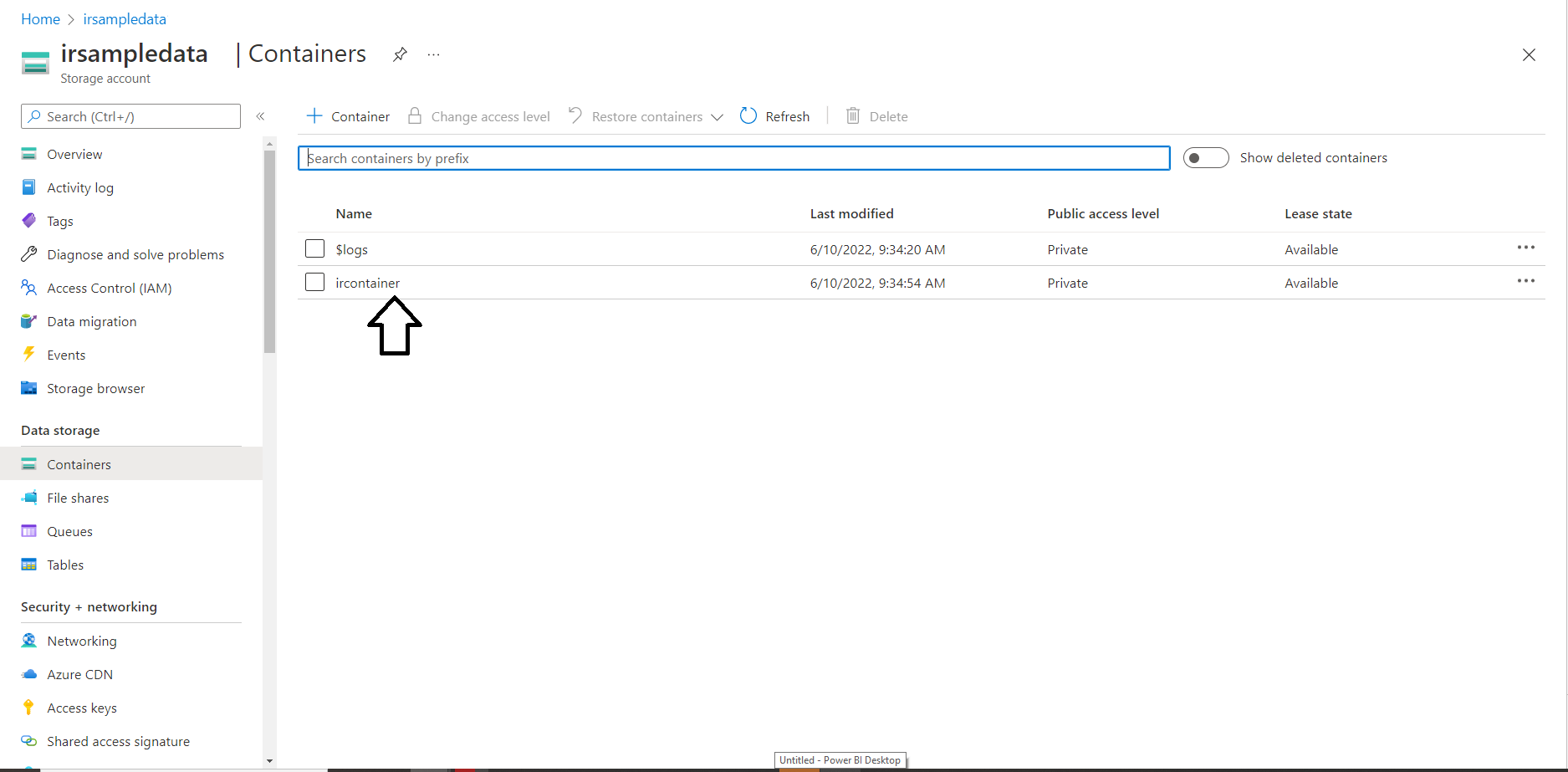1568x772 pixels.
Task: Click the Tags icon
Action: pos(29,221)
